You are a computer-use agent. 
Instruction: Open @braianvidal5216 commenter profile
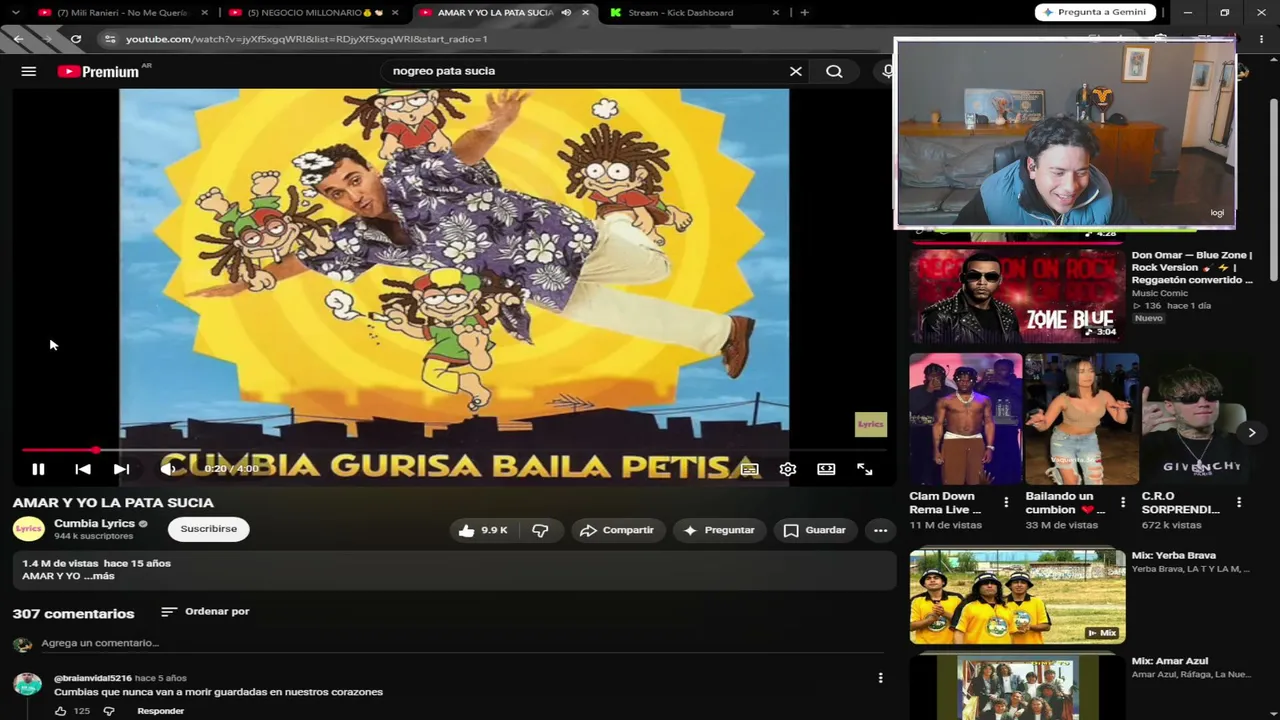point(93,678)
